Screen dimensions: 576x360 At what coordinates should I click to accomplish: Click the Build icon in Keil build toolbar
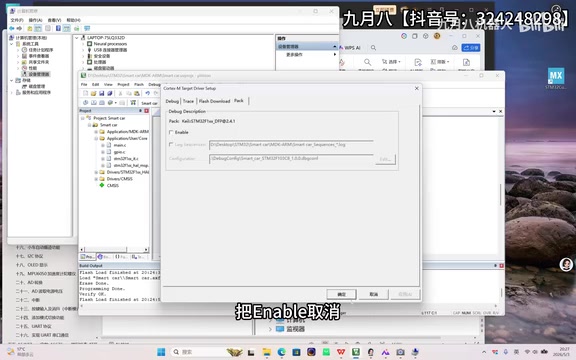point(94,102)
